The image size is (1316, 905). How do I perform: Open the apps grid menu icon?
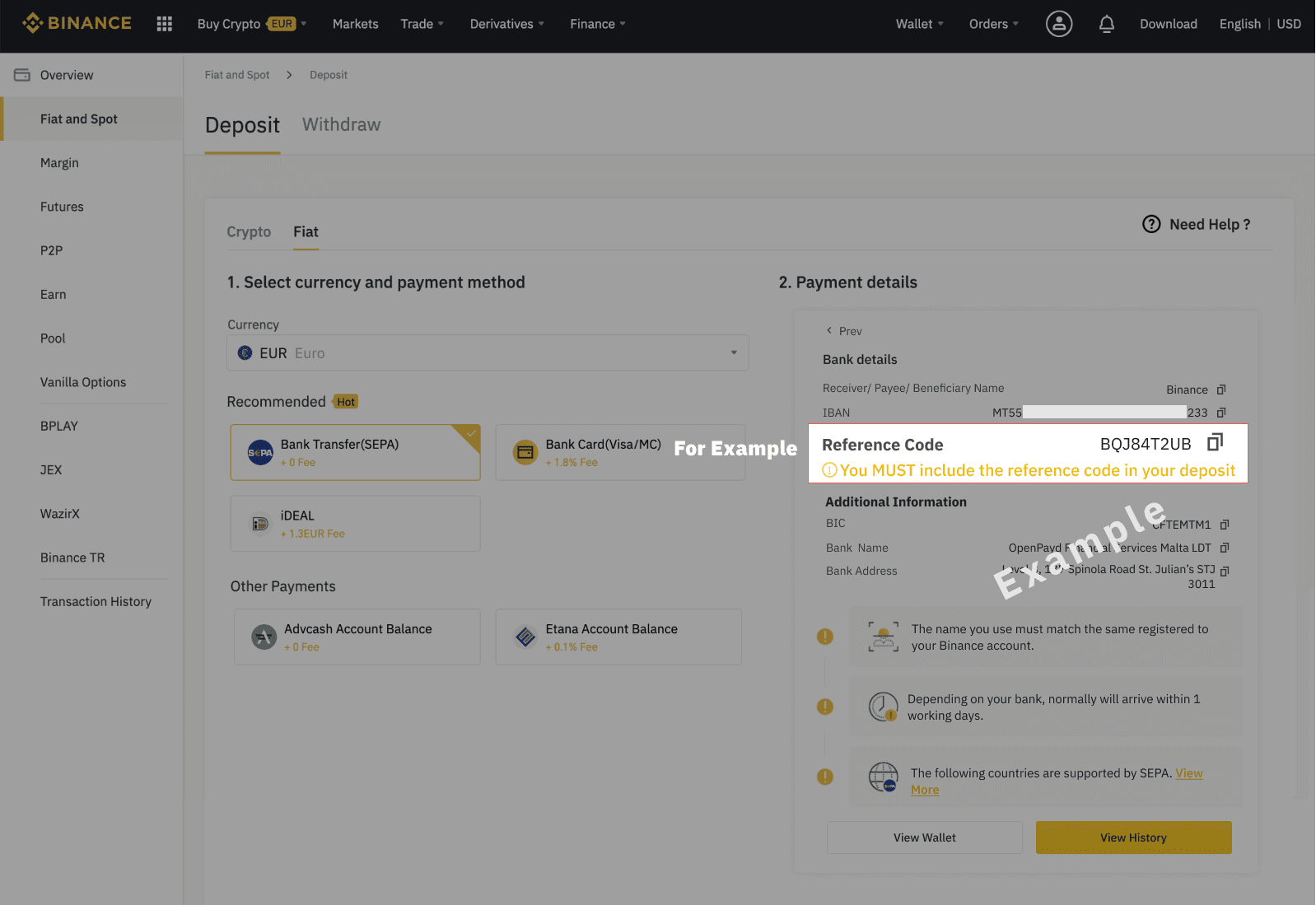[x=165, y=24]
